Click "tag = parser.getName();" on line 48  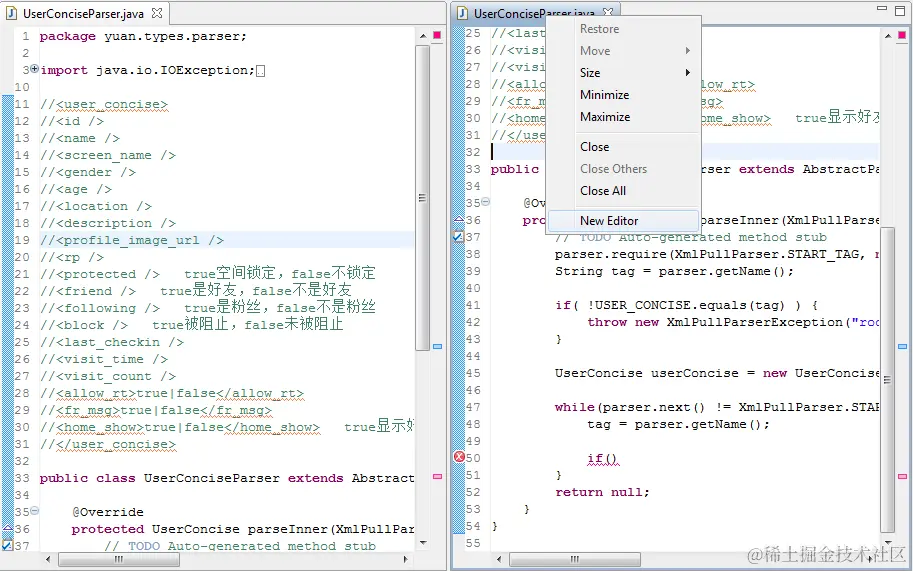[678, 424]
